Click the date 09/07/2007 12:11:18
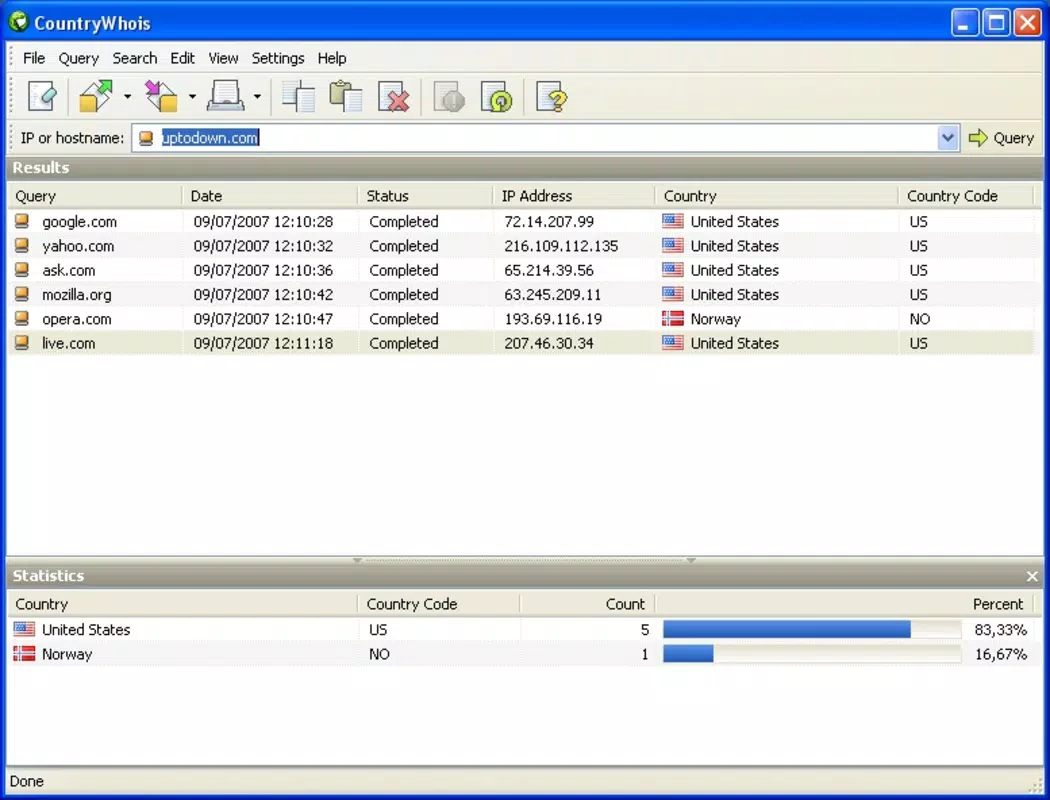Screen dimensions: 1050x800 263,343
